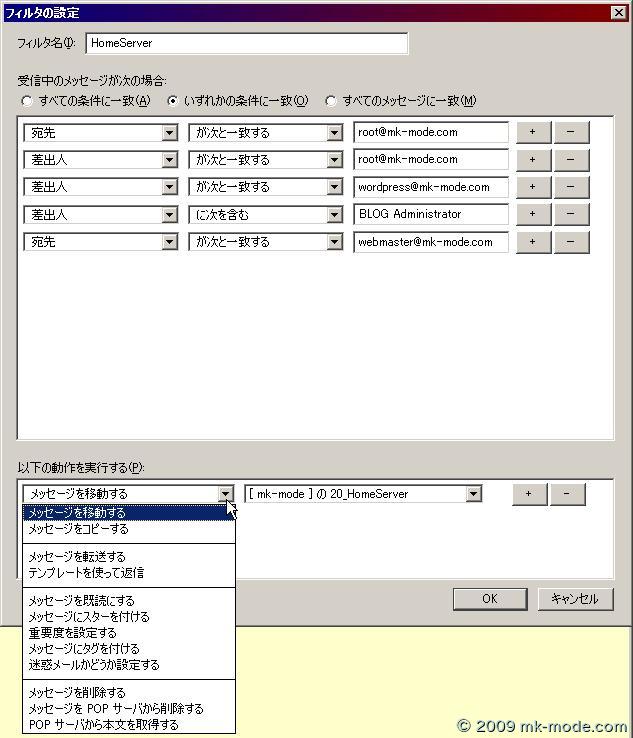Click plus button beside webmaster@mk-mode.com row
This screenshot has width=633, height=738.
[x=533, y=242]
